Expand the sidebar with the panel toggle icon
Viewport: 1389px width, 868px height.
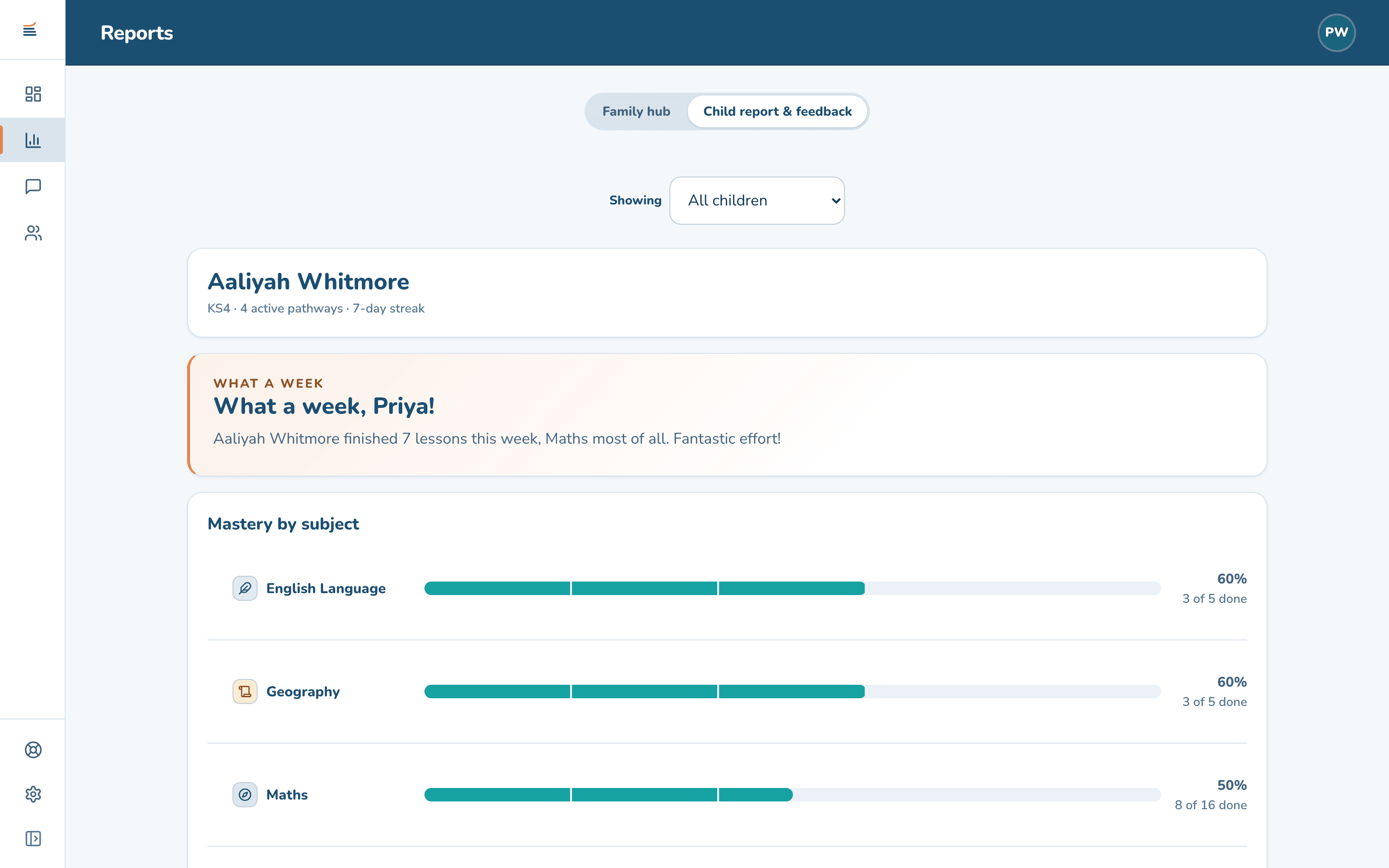[x=33, y=839]
